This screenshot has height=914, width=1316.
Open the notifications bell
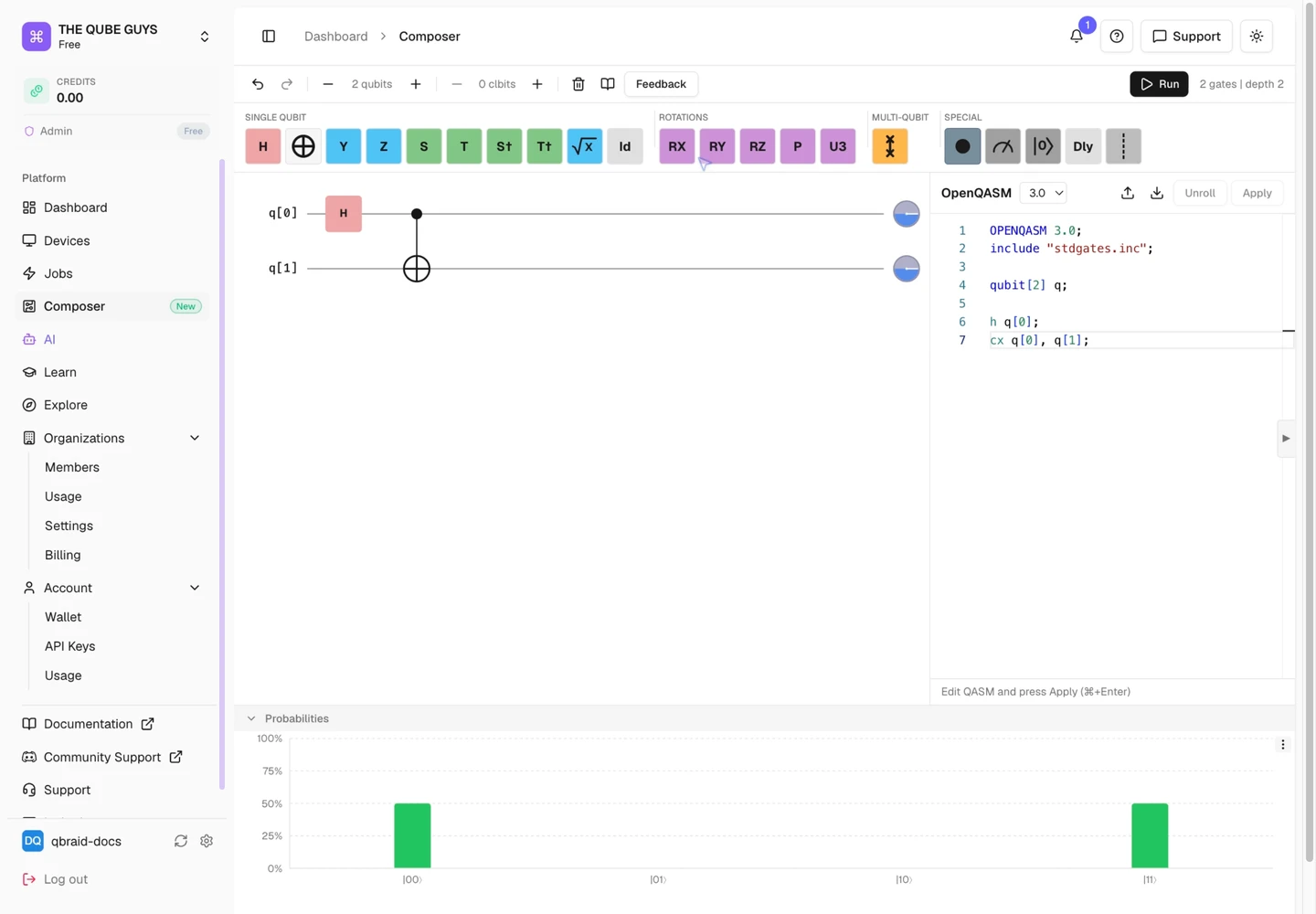(1077, 37)
